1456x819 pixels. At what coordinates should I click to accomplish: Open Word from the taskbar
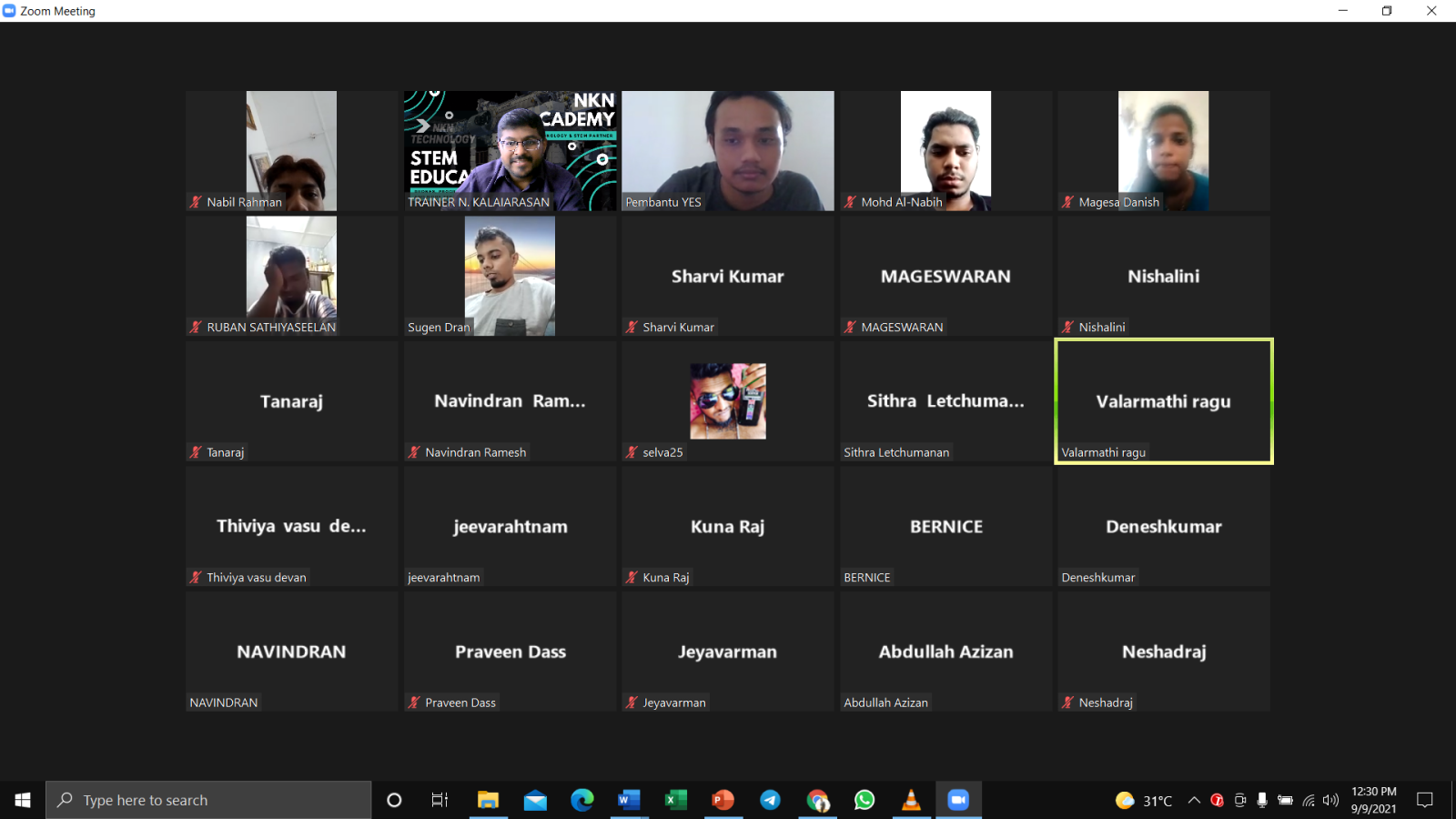[x=628, y=800]
